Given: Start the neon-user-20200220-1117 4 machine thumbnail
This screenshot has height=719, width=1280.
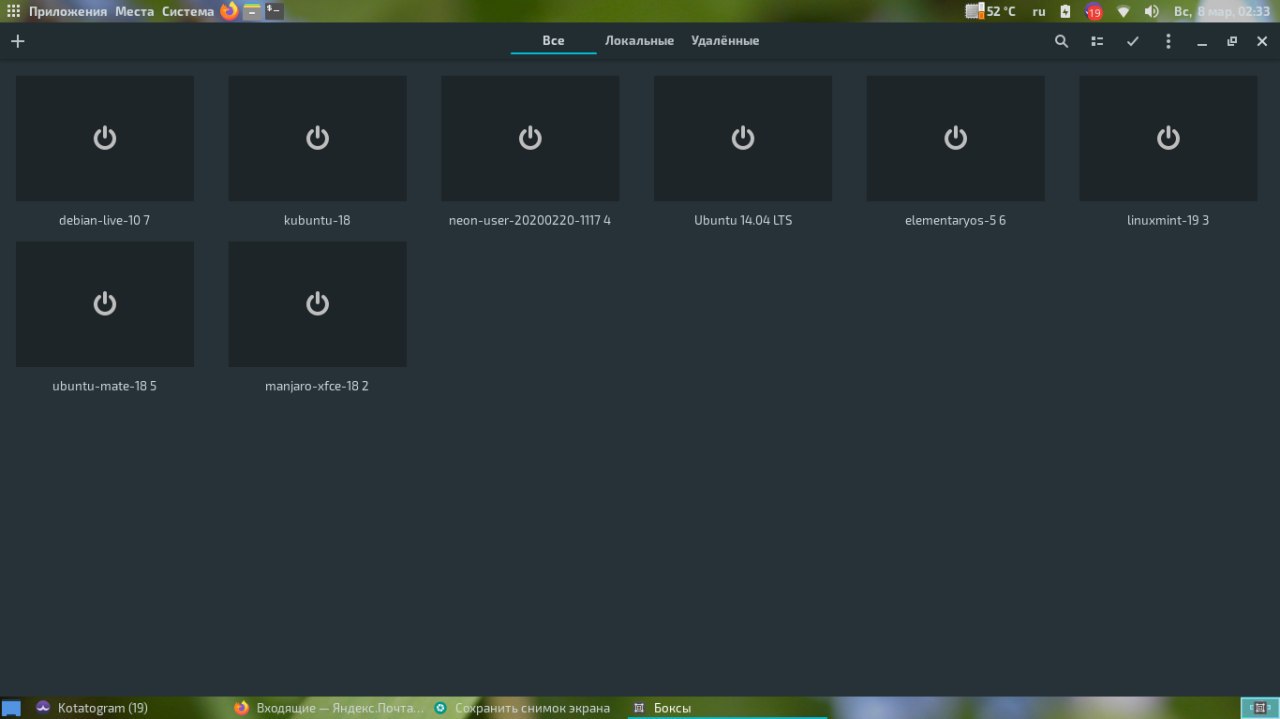Looking at the screenshot, I should [x=530, y=138].
